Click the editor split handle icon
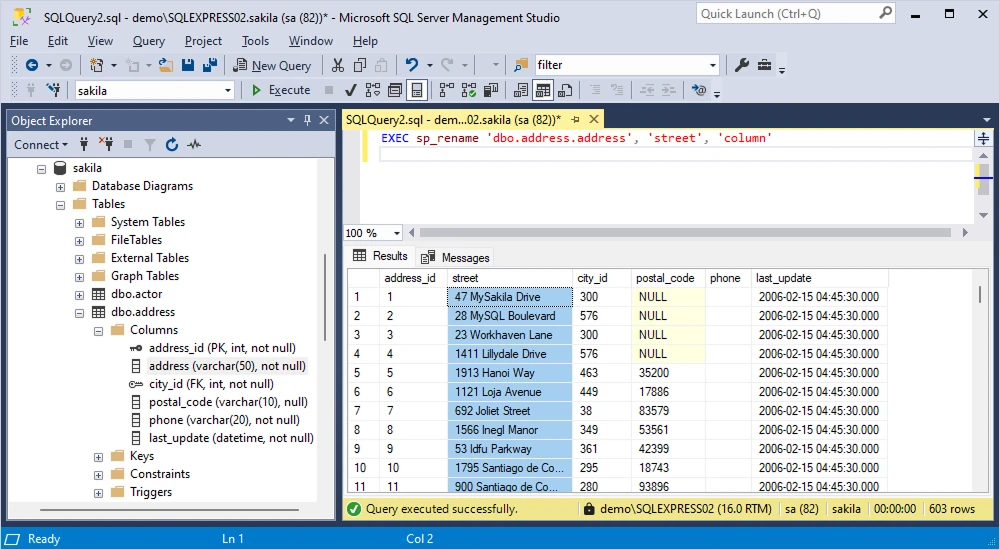The image size is (1000, 550). [983, 138]
